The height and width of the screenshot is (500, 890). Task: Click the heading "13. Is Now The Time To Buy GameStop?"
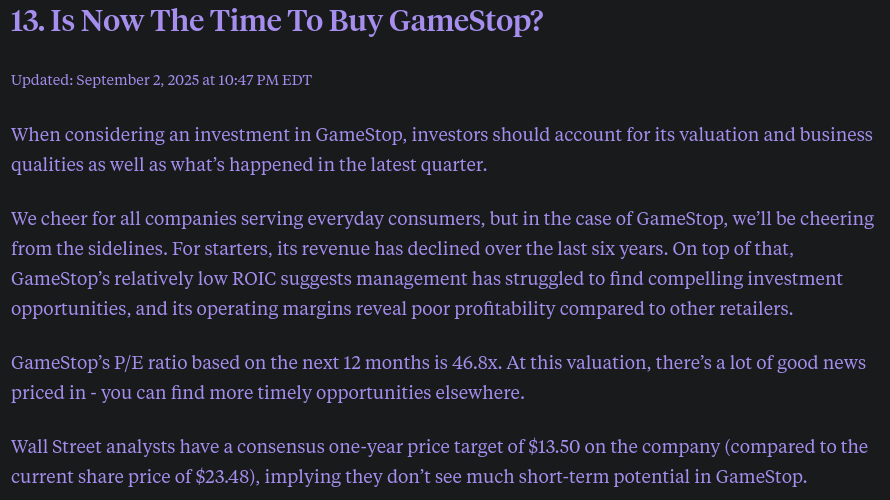pyautogui.click(x=277, y=22)
